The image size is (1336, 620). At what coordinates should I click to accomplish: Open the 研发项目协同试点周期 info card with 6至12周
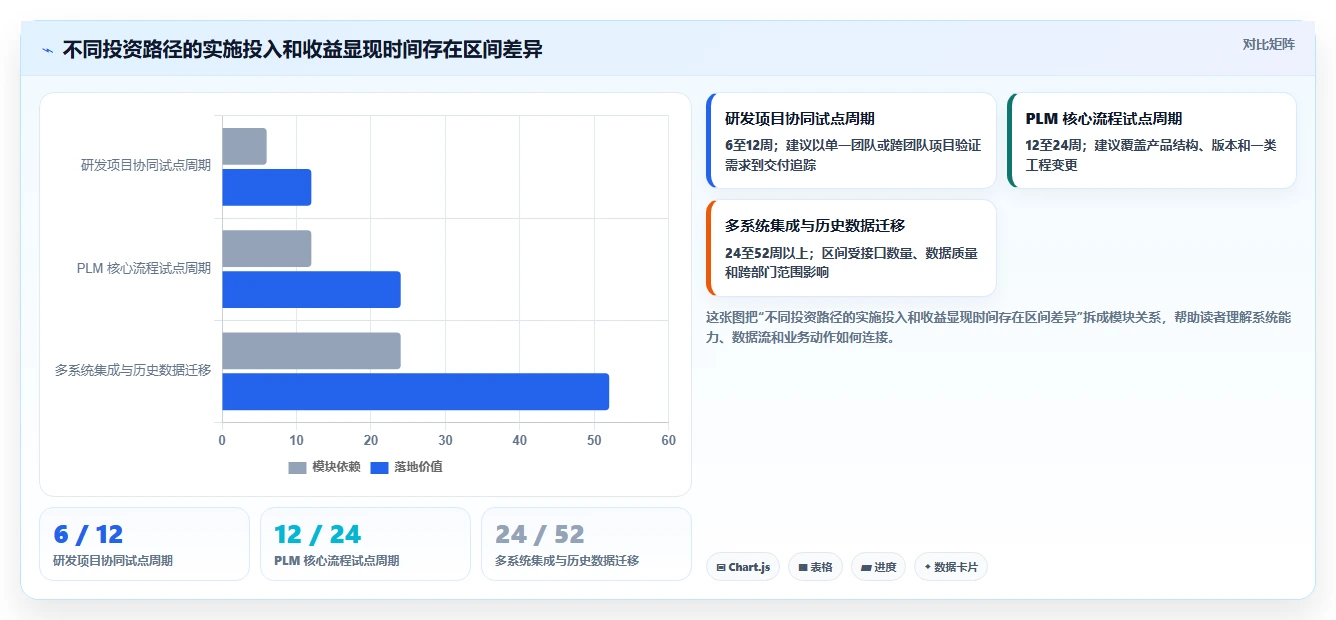[851, 140]
